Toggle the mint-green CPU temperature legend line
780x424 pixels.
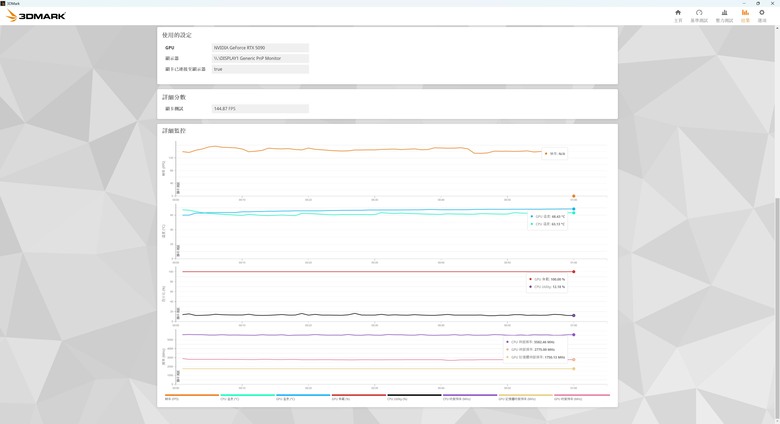tap(247, 397)
